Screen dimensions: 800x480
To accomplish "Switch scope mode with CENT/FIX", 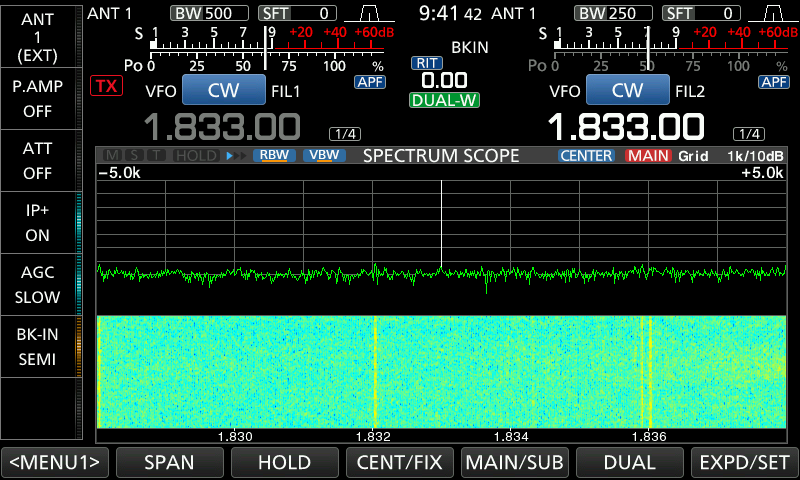I will tap(399, 463).
